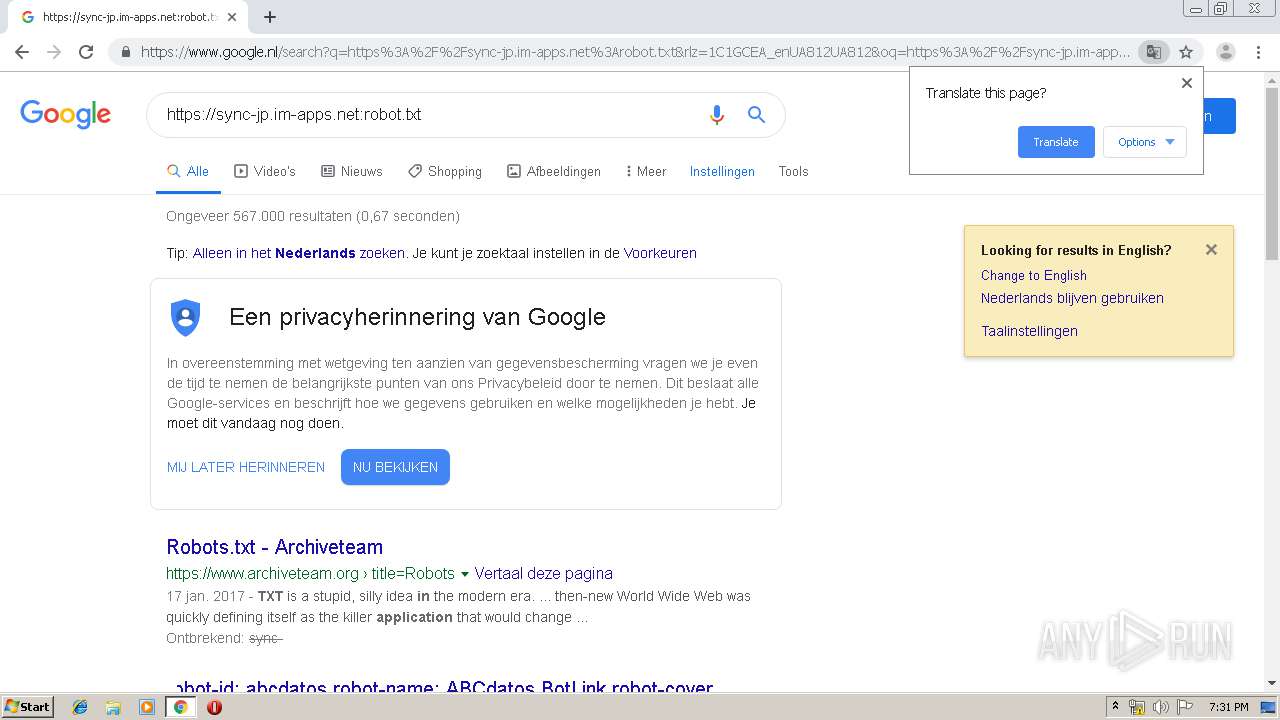Screen dimensions: 1280x720
Task: Expand the Meer menu
Action: 646,171
